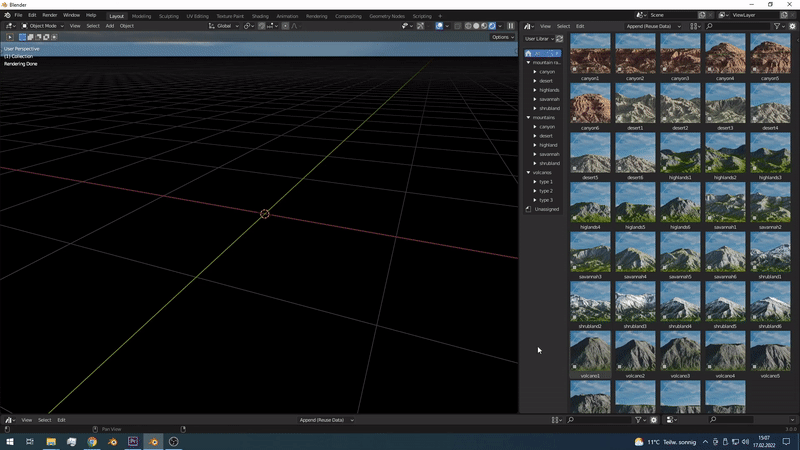Switch to the Modeling workspace tab
The height and width of the screenshot is (450, 800).
[141, 16]
